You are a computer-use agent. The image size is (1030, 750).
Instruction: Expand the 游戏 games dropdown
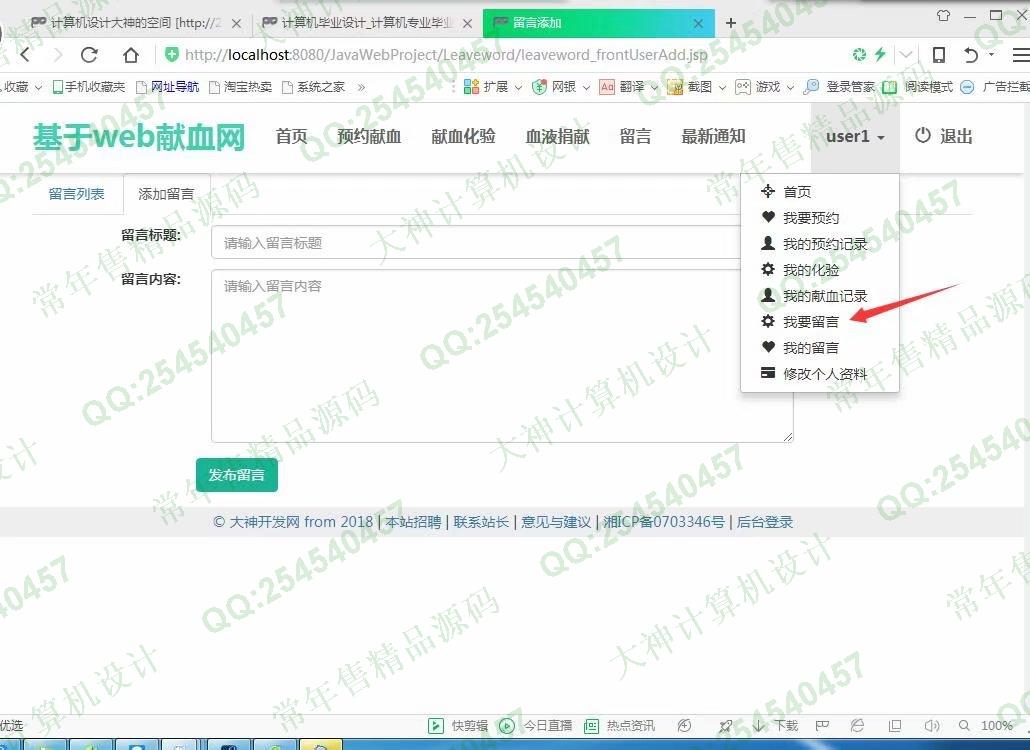(x=790, y=87)
